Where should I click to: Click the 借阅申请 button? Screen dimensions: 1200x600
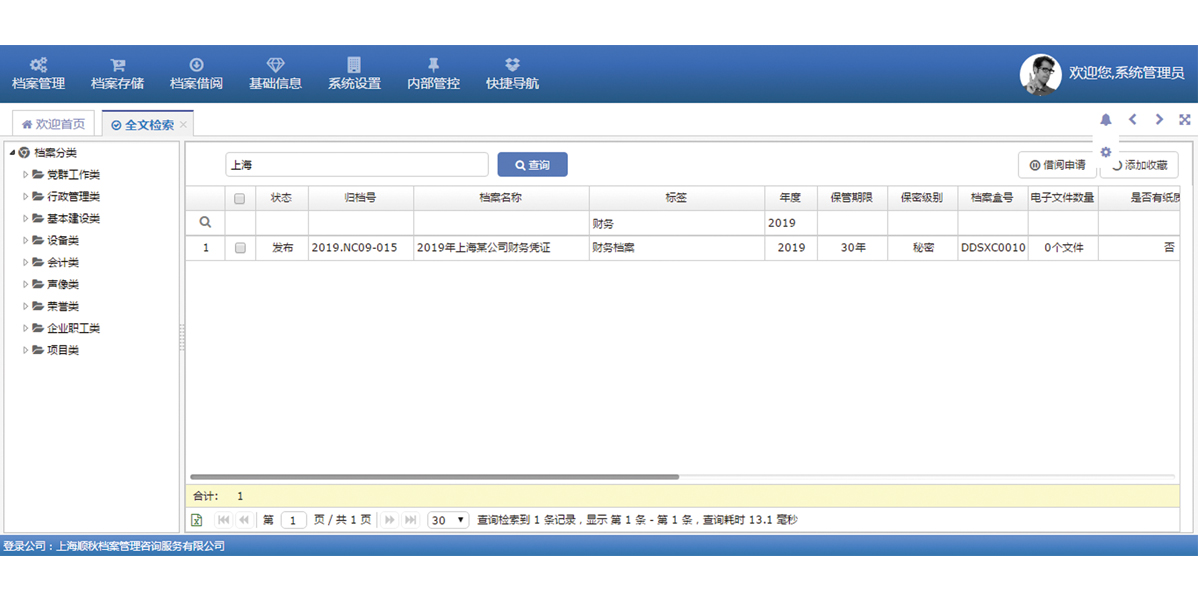point(1057,165)
